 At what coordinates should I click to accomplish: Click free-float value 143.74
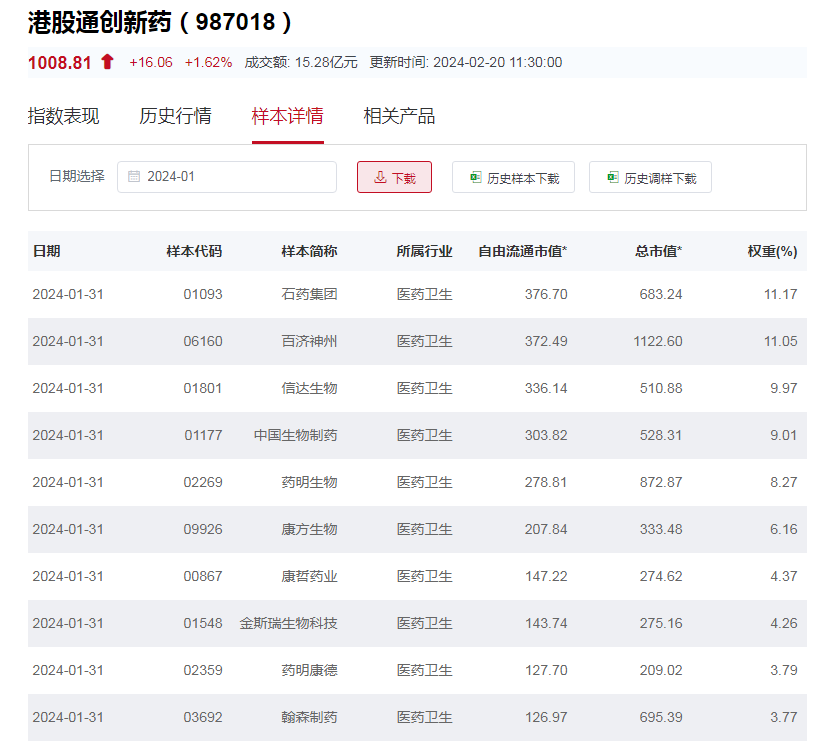click(x=546, y=623)
